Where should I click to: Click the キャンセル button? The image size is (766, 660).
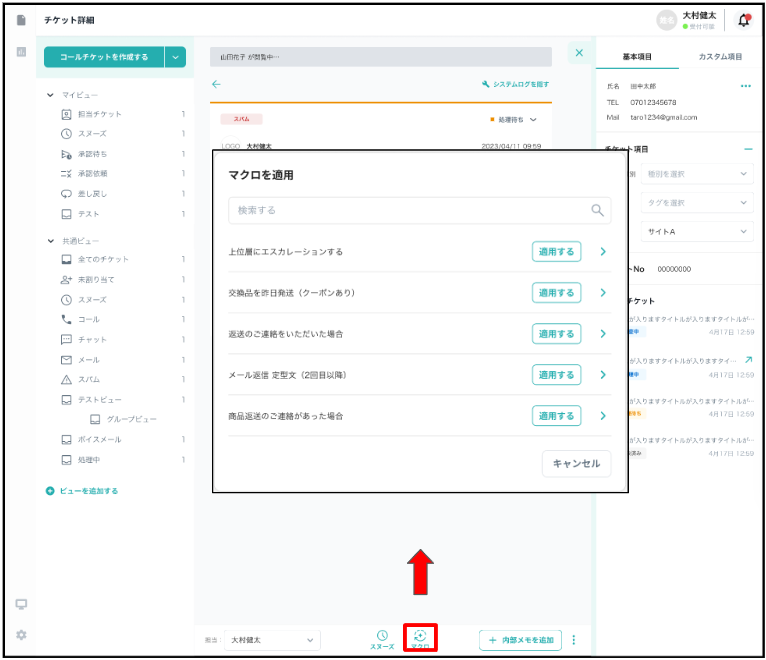[576, 463]
